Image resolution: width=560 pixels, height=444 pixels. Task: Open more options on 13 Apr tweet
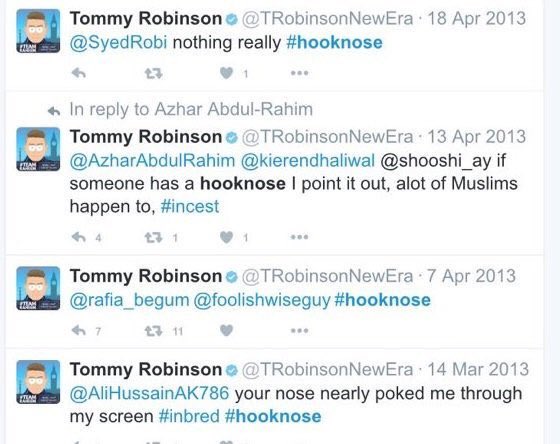pos(299,237)
